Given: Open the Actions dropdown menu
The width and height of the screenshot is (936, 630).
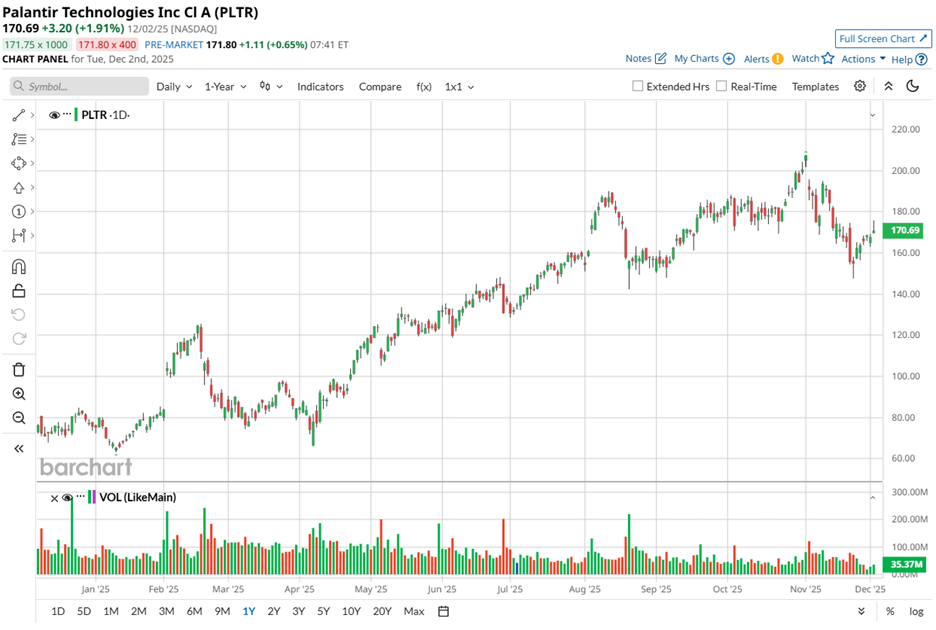Looking at the screenshot, I should (863, 59).
